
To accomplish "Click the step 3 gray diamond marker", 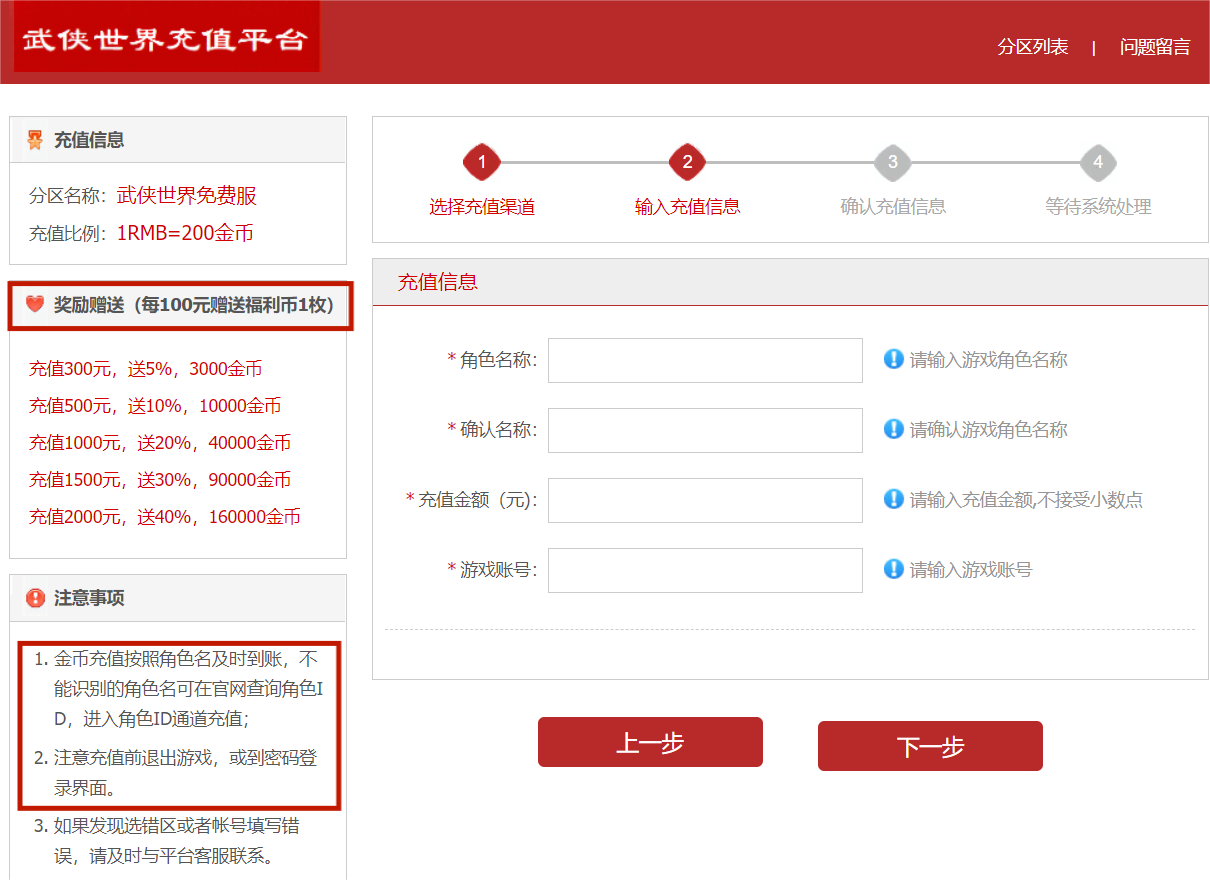I will click(x=893, y=162).
